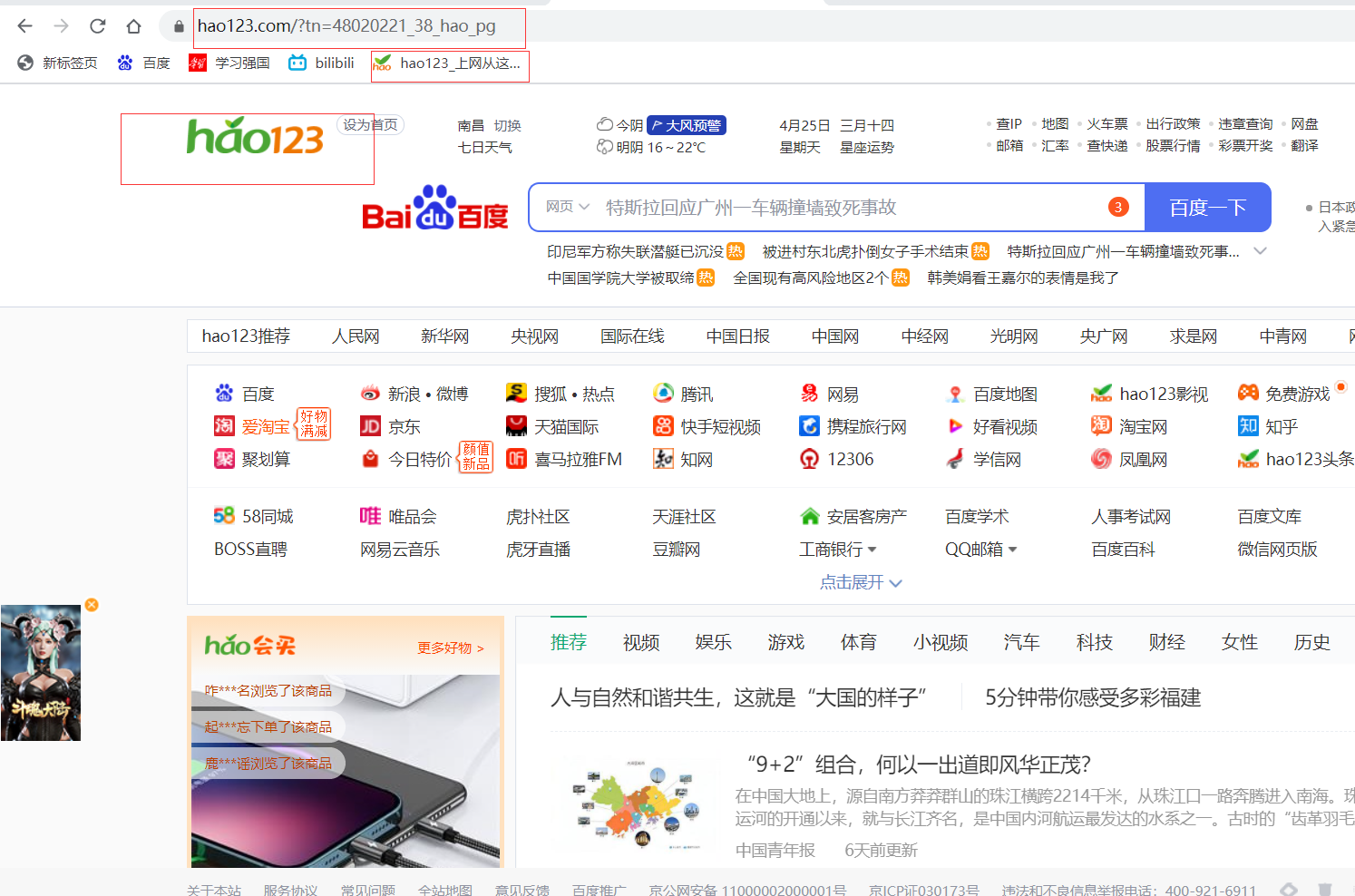The height and width of the screenshot is (896, 1355).
Task: Select hao123推荐 in the media bar
Action: point(246,336)
